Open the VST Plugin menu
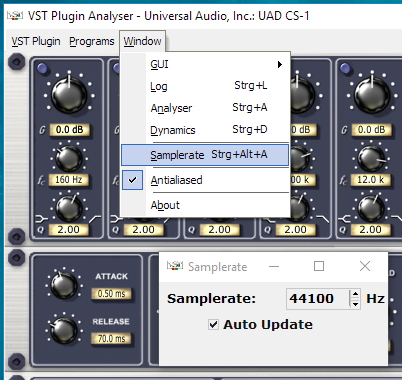 (36, 41)
